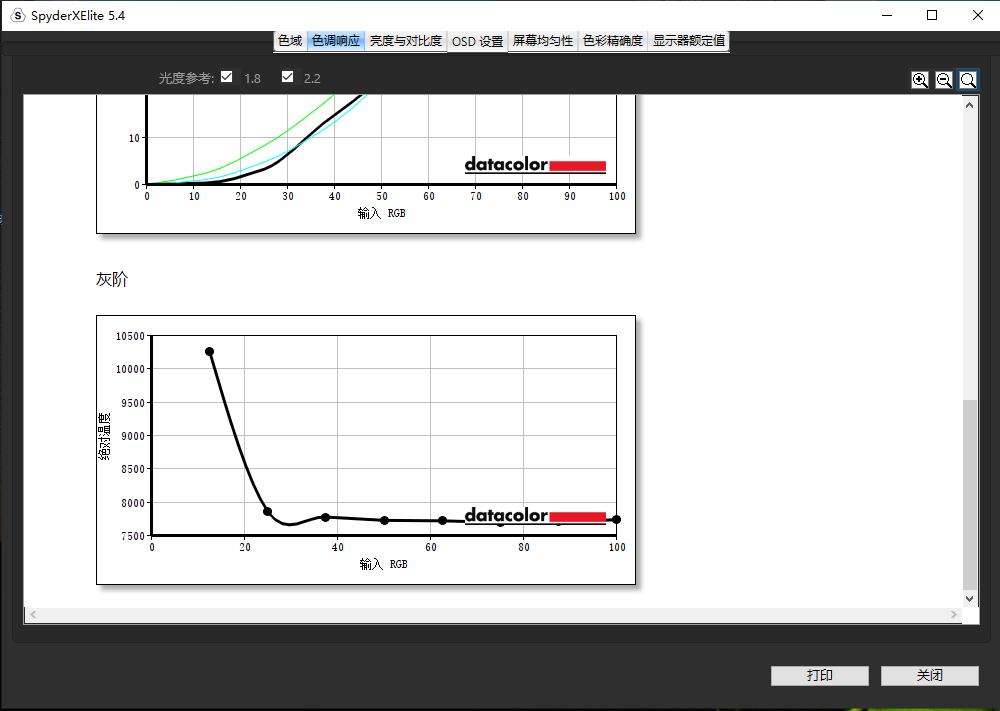Switch to the 色域 tab

click(290, 41)
